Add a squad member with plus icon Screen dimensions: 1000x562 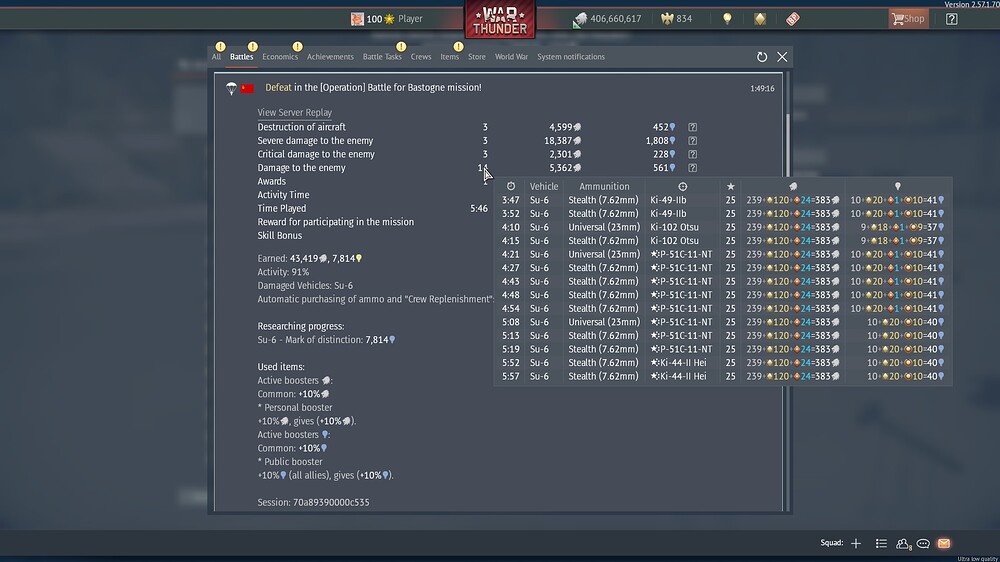tap(856, 544)
